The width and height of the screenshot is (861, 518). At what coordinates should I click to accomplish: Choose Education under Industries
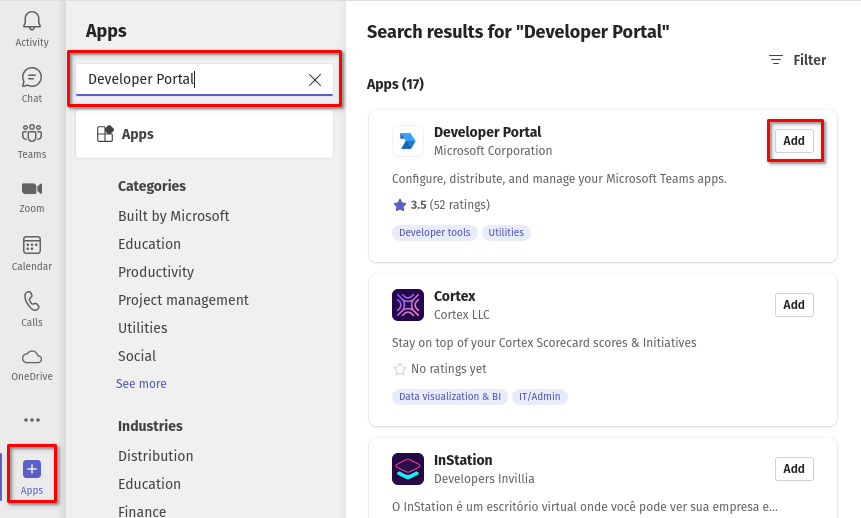(149, 484)
